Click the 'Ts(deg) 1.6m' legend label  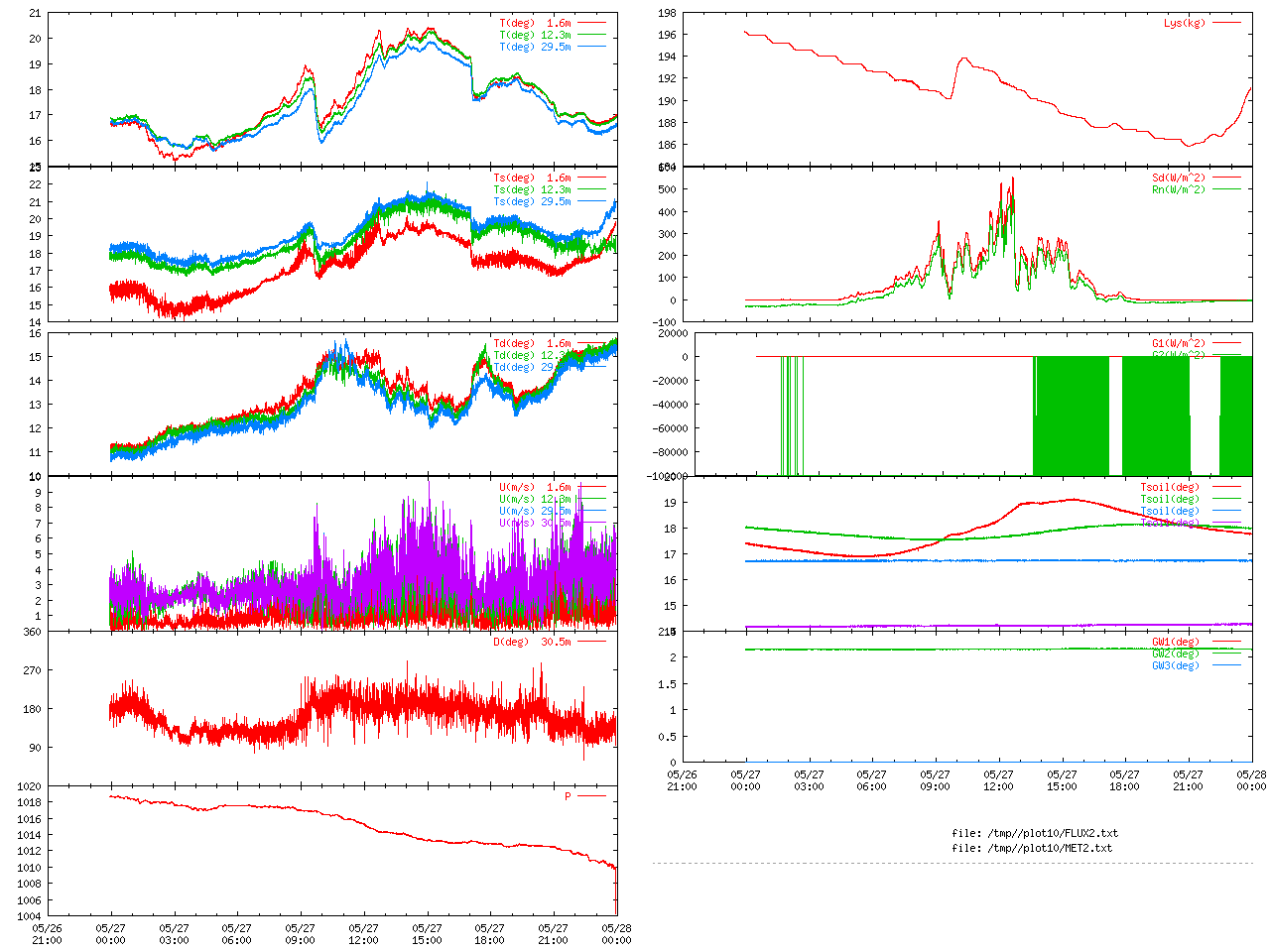(532, 178)
